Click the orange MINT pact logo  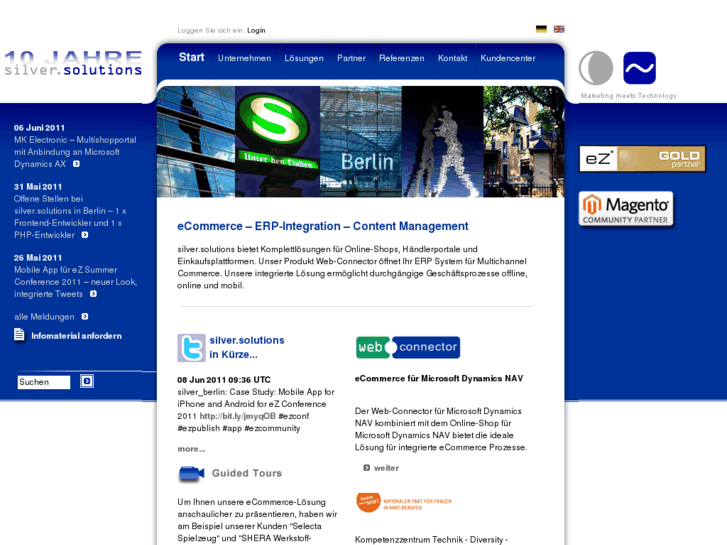(403, 503)
